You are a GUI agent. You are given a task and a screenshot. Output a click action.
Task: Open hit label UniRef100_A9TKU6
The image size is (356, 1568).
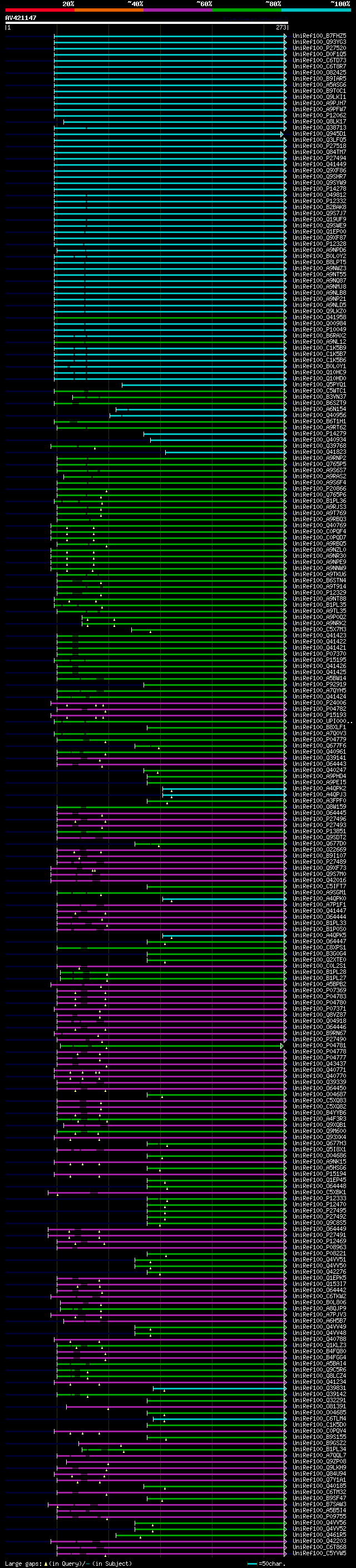pyautogui.click(x=319, y=574)
